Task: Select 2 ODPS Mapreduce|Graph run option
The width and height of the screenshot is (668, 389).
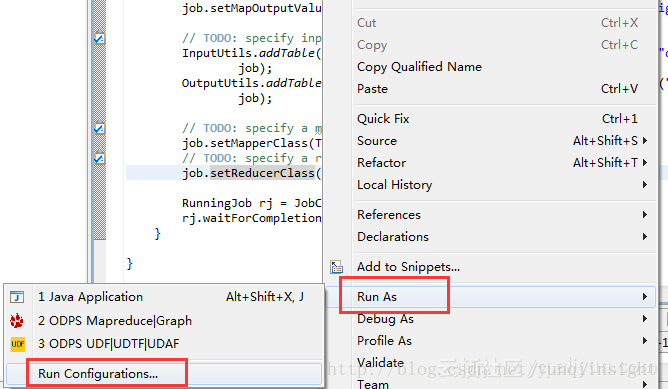Action: pos(164,320)
